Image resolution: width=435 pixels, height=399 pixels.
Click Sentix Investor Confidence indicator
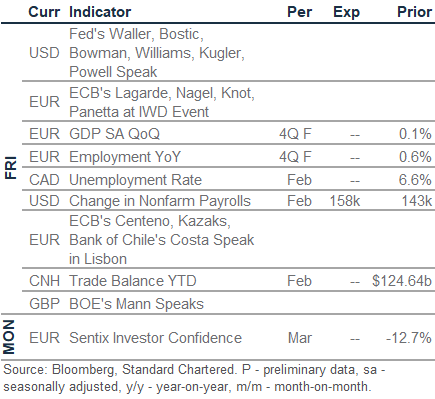coord(155,338)
